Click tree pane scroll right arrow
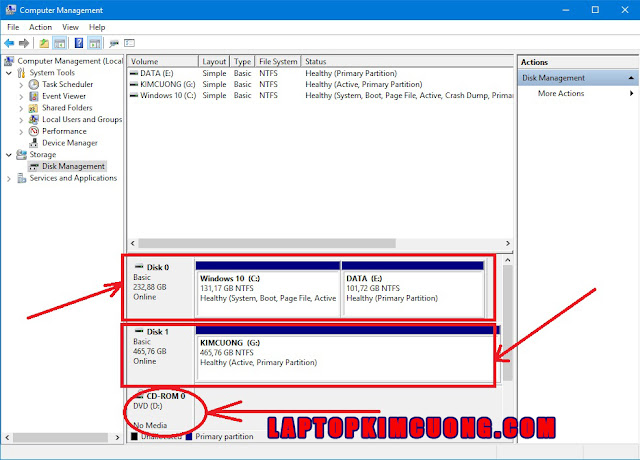640x460 pixels. point(118,438)
